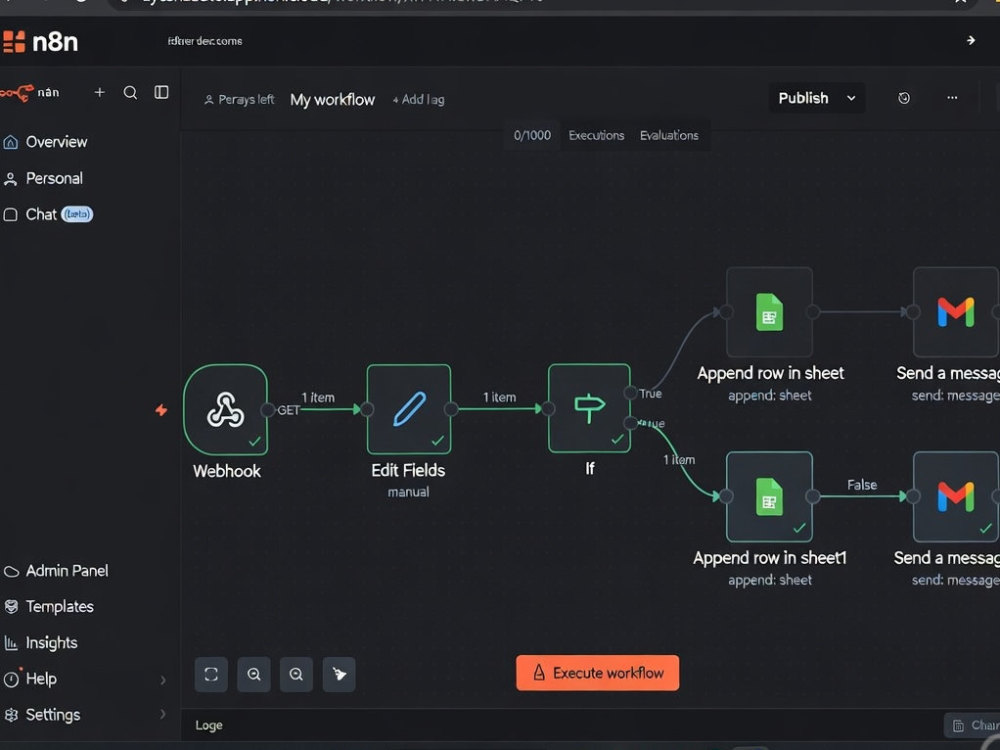Click the second zoom magnifier button

click(297, 674)
